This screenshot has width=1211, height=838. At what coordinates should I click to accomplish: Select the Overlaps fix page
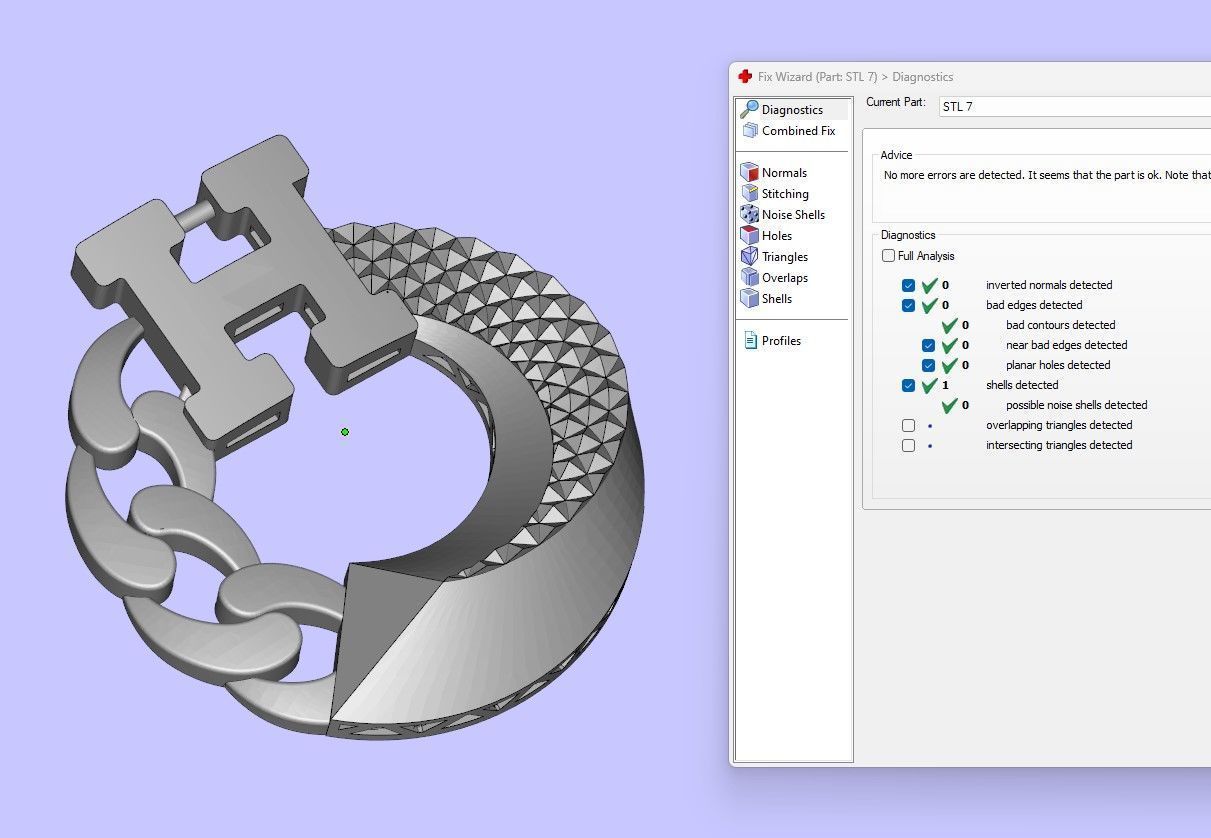tap(775, 277)
